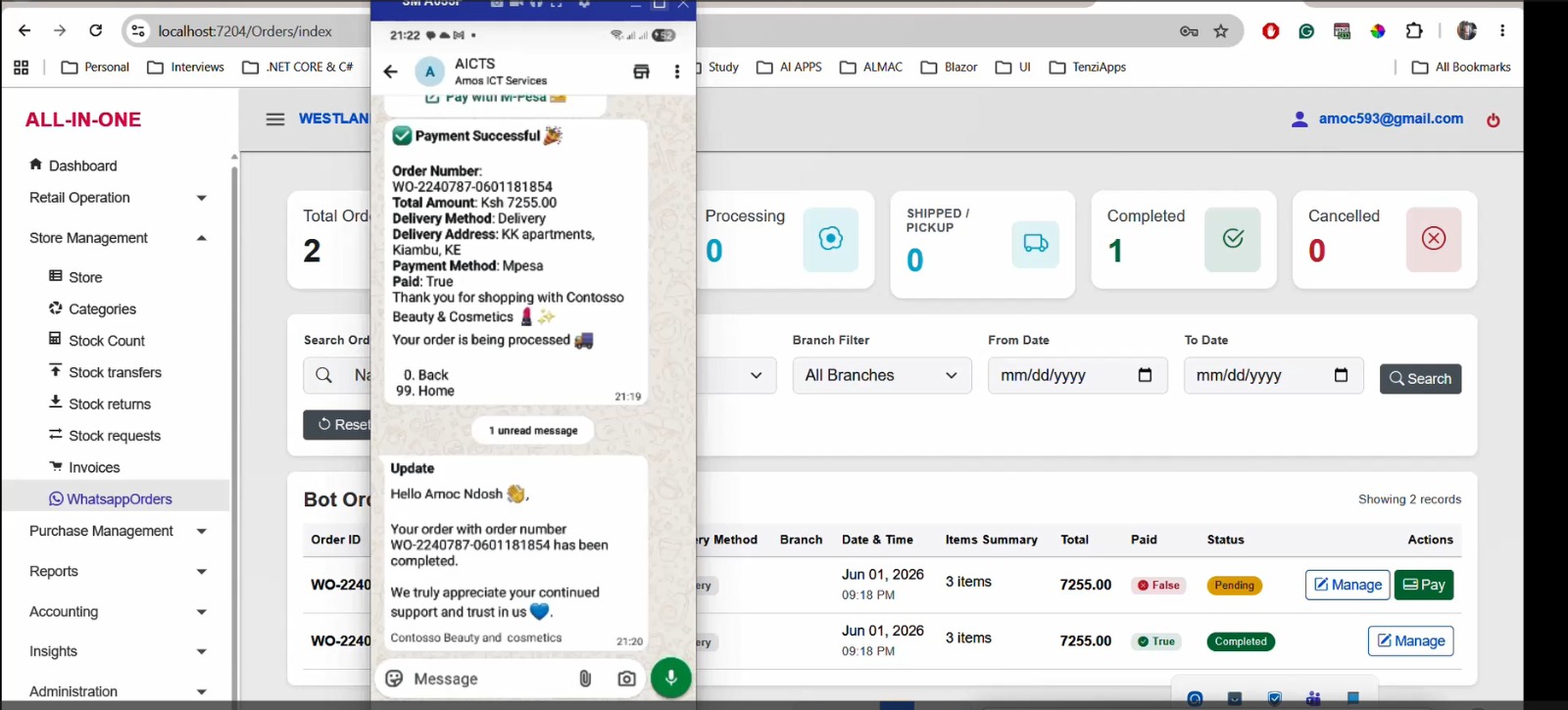
Task: Open browser extensions puzzle icon
Action: [x=1414, y=30]
